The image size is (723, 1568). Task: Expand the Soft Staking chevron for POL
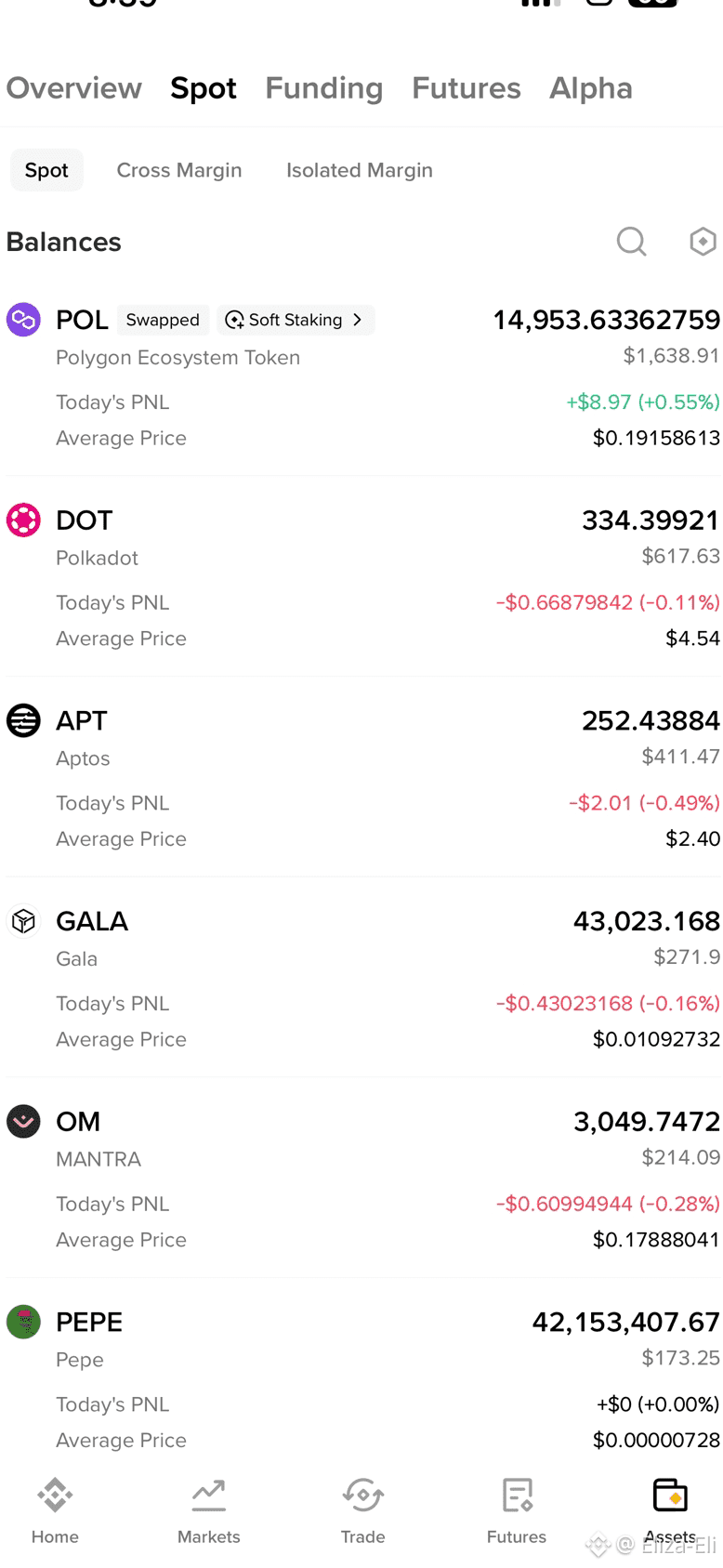tap(357, 320)
